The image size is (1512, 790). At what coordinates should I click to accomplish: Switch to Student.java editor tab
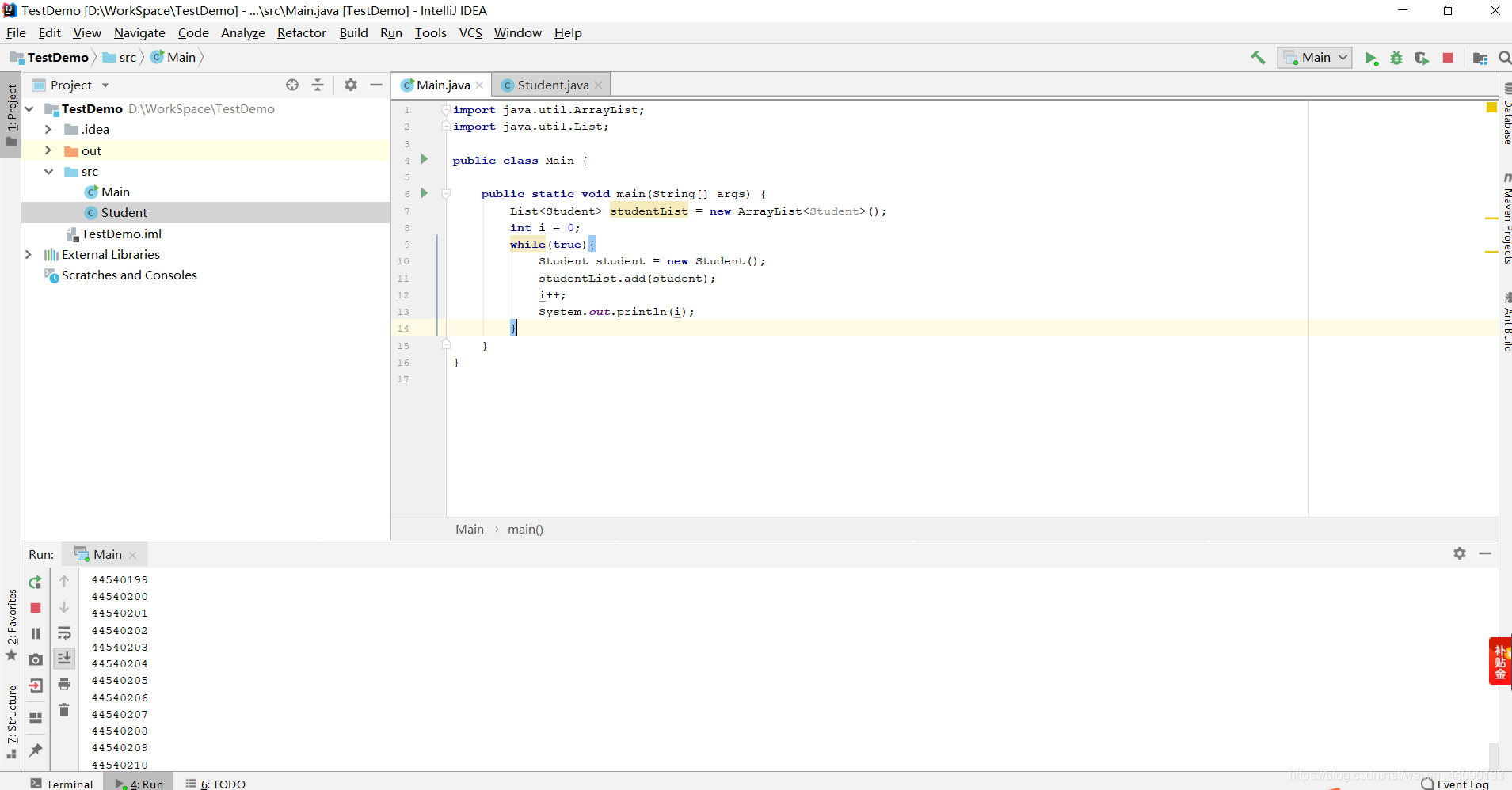point(552,85)
